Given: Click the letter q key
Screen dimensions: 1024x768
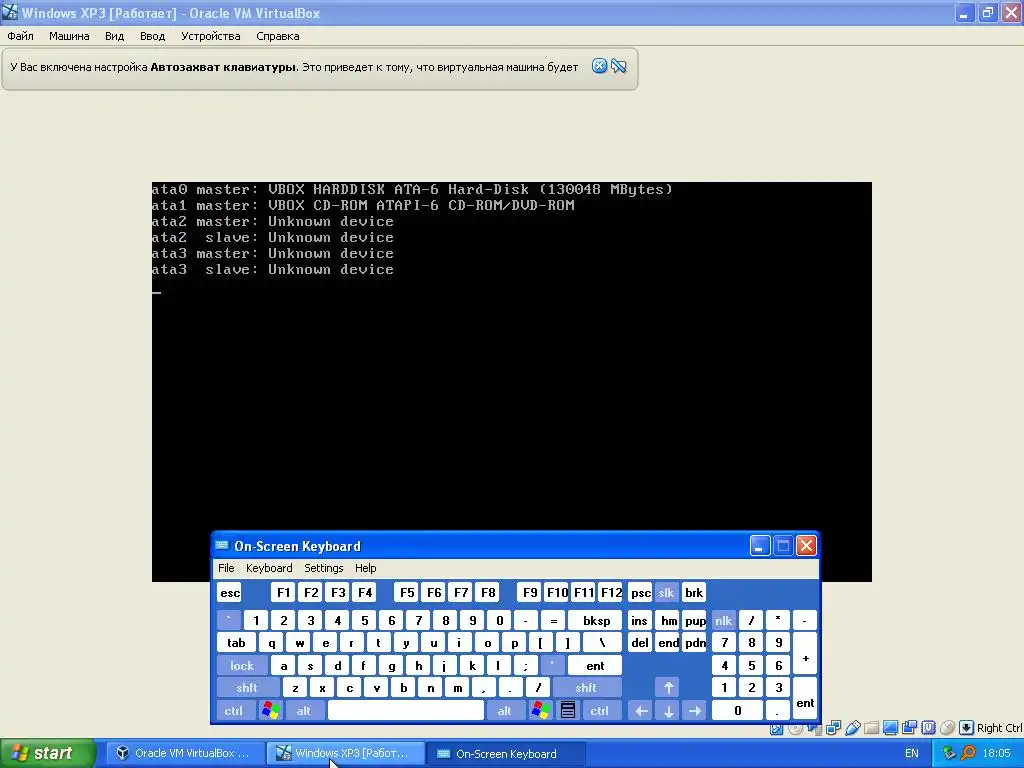Looking at the screenshot, I should (272, 643).
